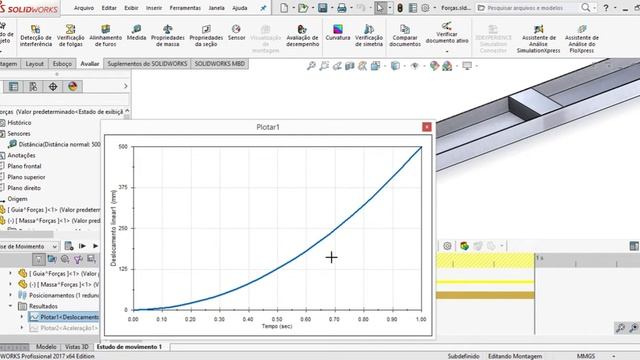Open Propriedades da seção
The width and height of the screenshot is (640, 360).
(x=206, y=35)
